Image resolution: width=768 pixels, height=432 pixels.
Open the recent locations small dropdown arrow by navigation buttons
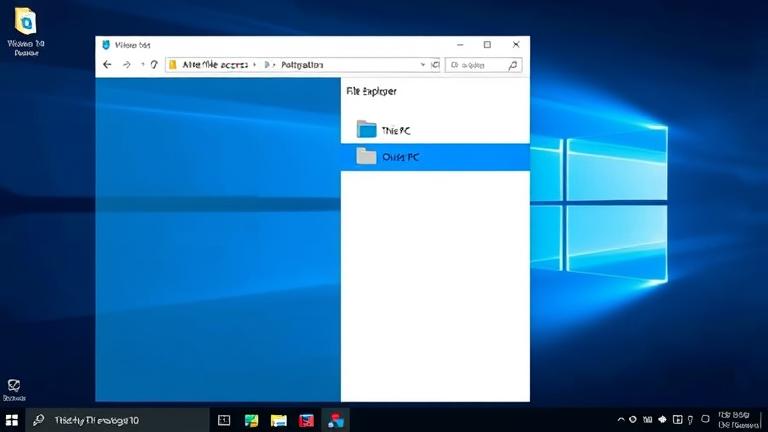click(x=143, y=65)
